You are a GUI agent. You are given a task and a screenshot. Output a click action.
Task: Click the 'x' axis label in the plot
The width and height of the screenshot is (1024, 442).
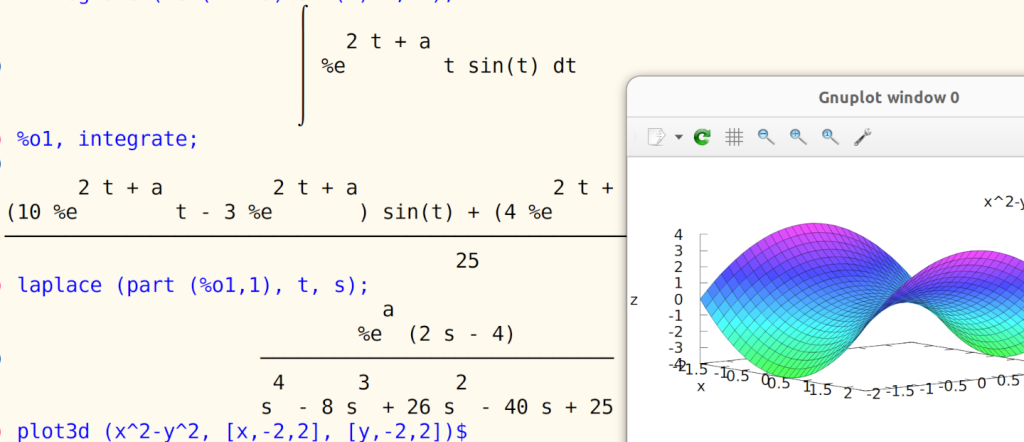pyautogui.click(x=701, y=387)
